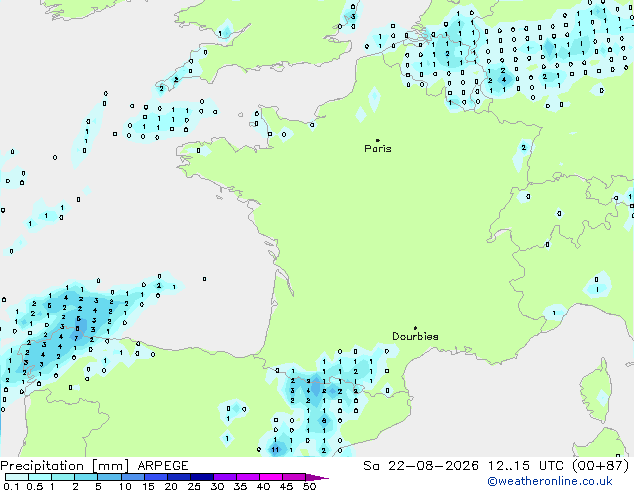Click the Dourbies location label
This screenshot has width=634, height=490.
coord(415,336)
